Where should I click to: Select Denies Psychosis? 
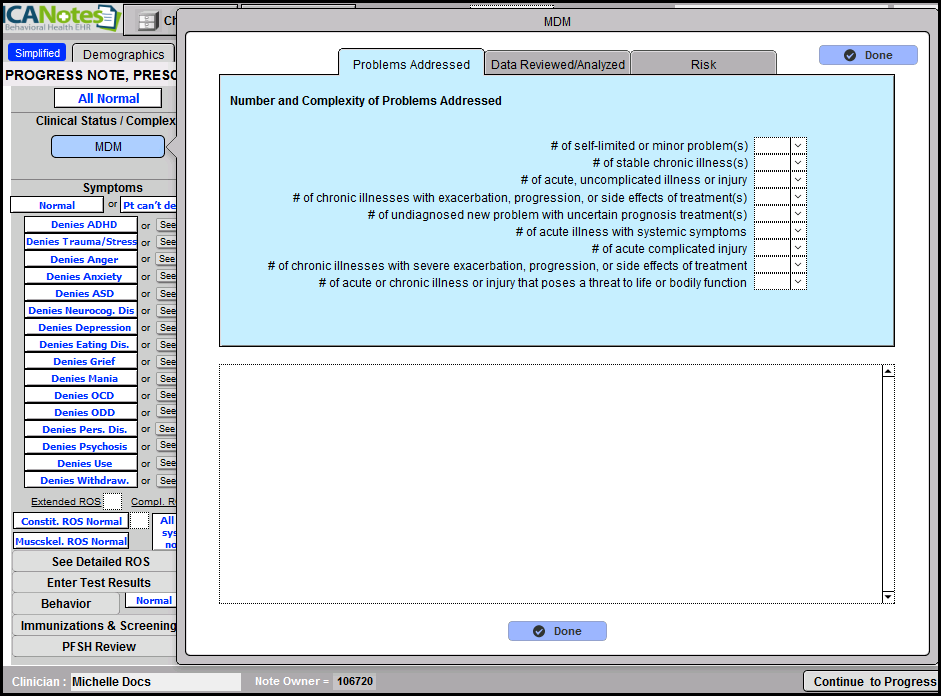tap(81, 446)
